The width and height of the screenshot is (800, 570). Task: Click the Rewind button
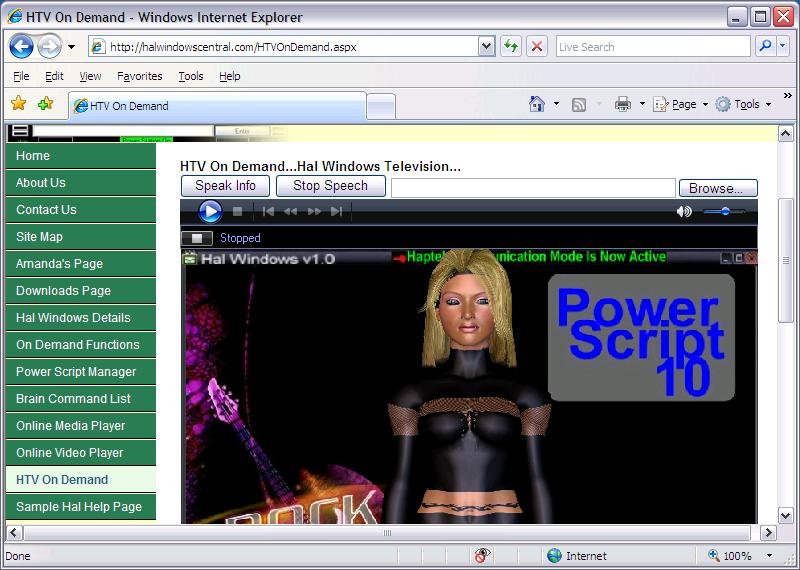pos(290,211)
